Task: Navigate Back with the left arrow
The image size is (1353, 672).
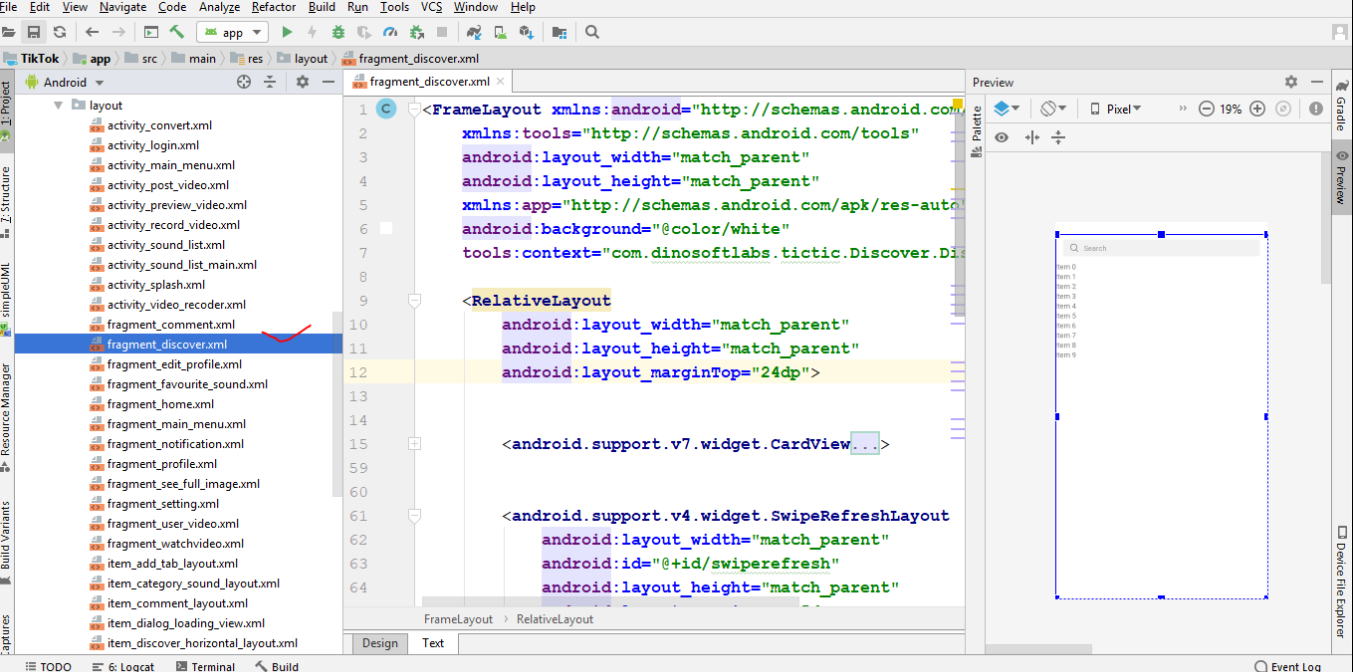Action: tap(92, 32)
